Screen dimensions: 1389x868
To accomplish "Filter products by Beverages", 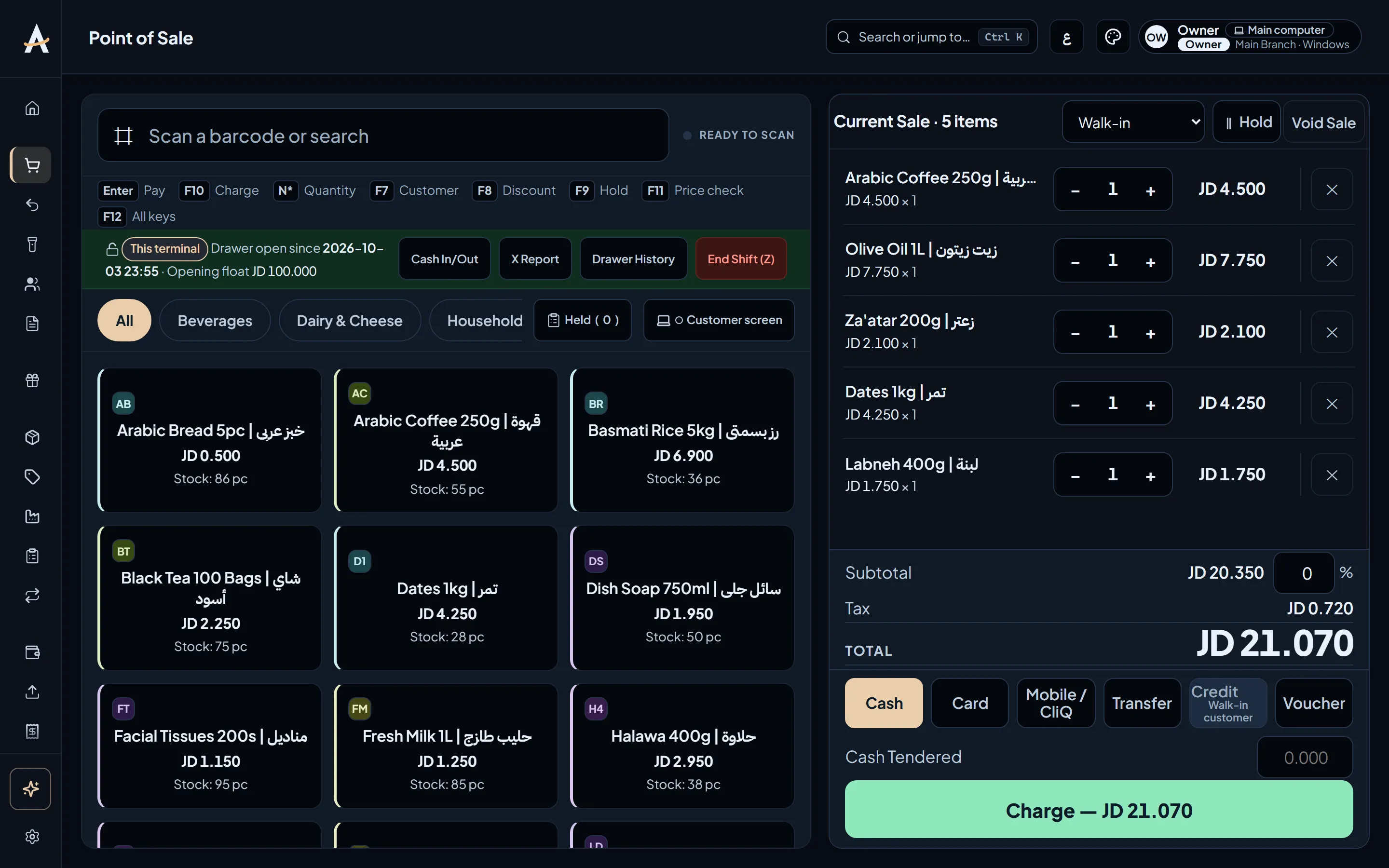I will (x=215, y=320).
